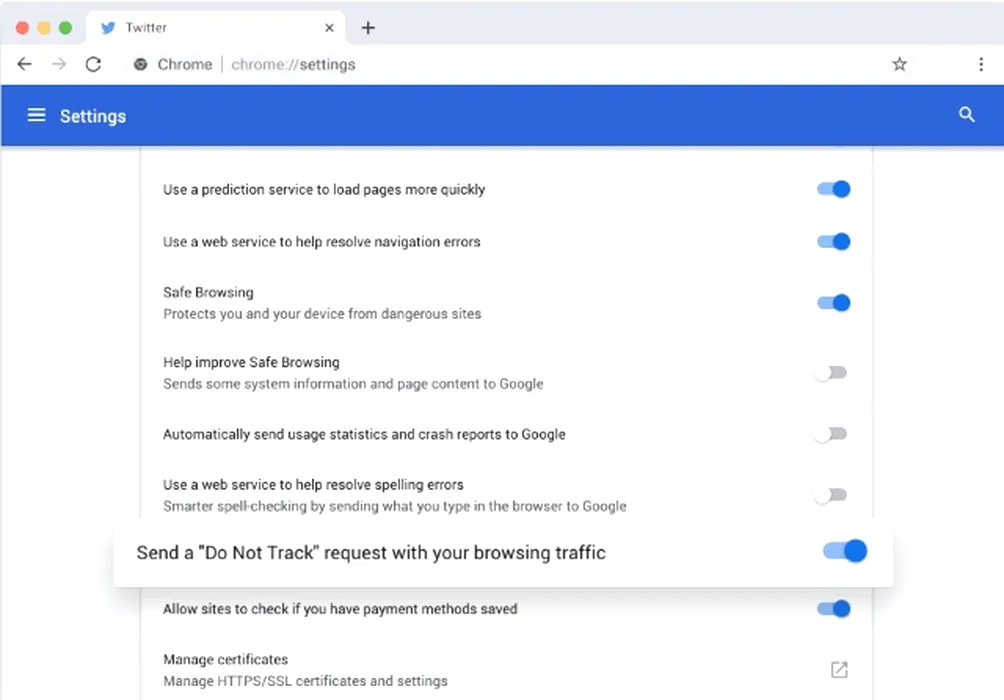This screenshot has width=1004, height=700.
Task: Enable Help improve Safe Browsing
Action: (x=831, y=373)
